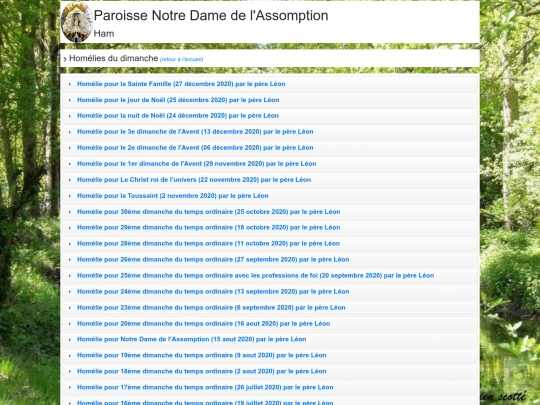
Task: Click the 'Paroisse Notre Dame de l'Assomption' title
Action: [x=211, y=15]
